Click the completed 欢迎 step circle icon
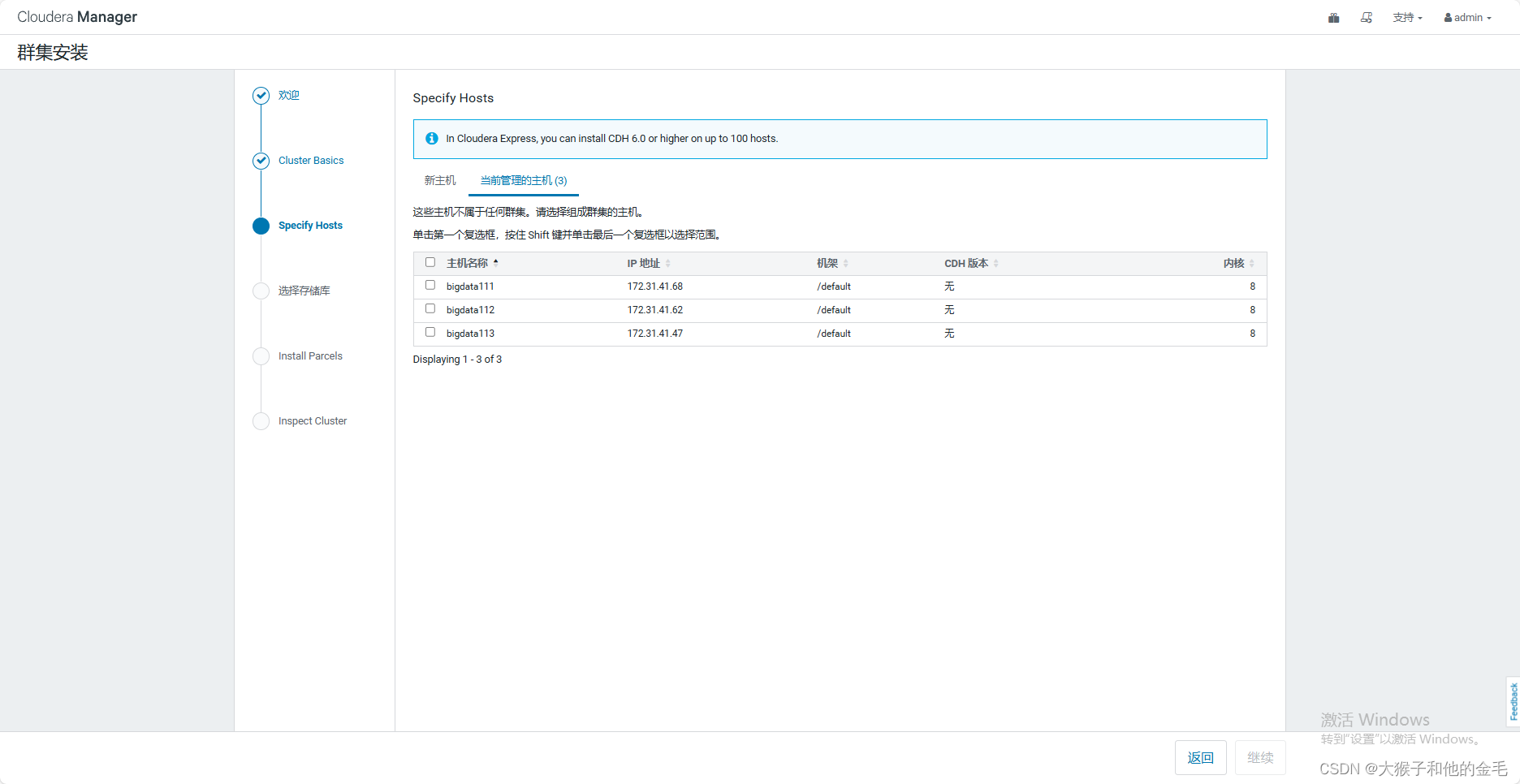Screen dimensions: 1520x784 (x=261, y=96)
